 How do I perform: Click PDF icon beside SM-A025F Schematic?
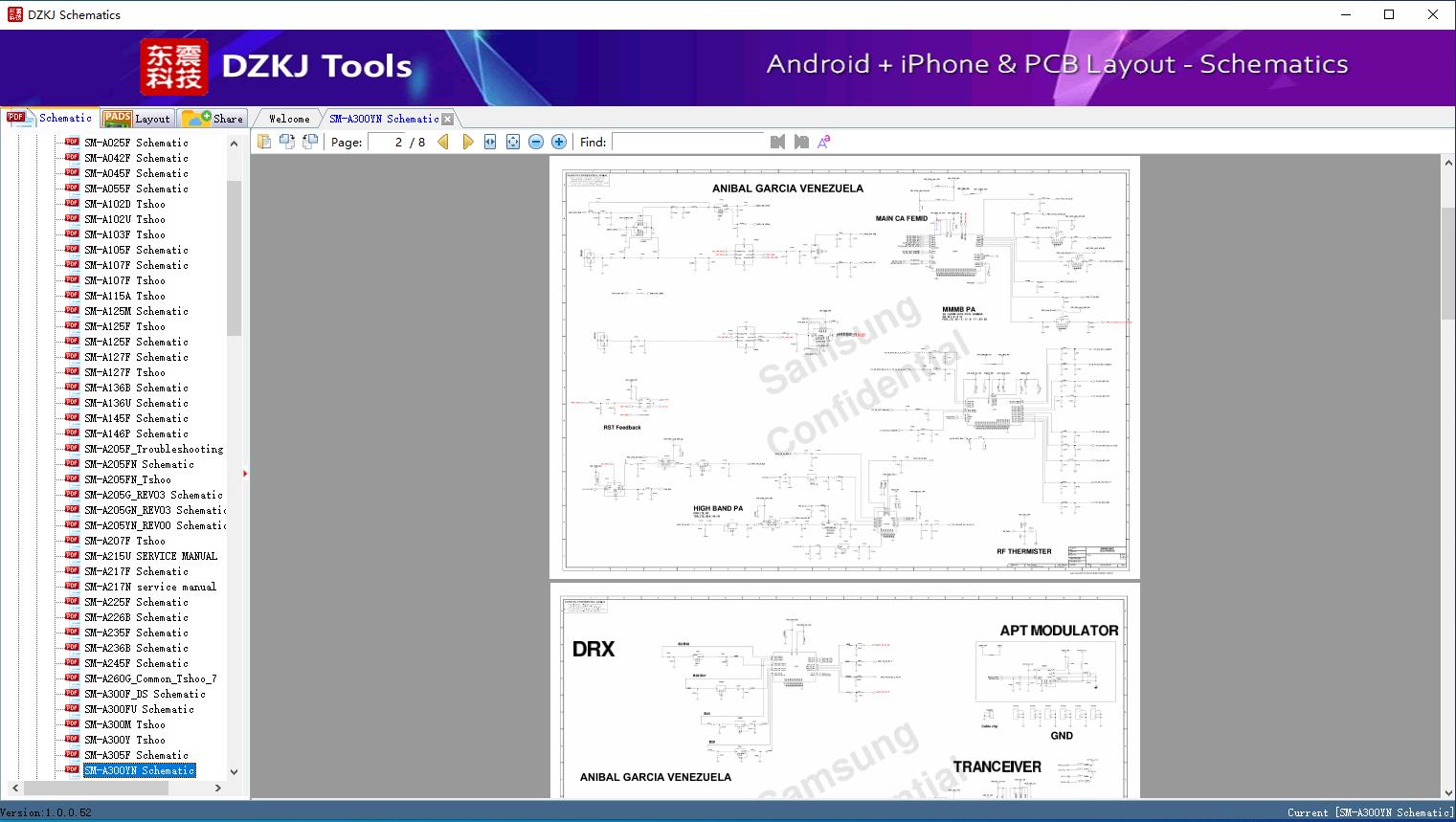pos(72,143)
